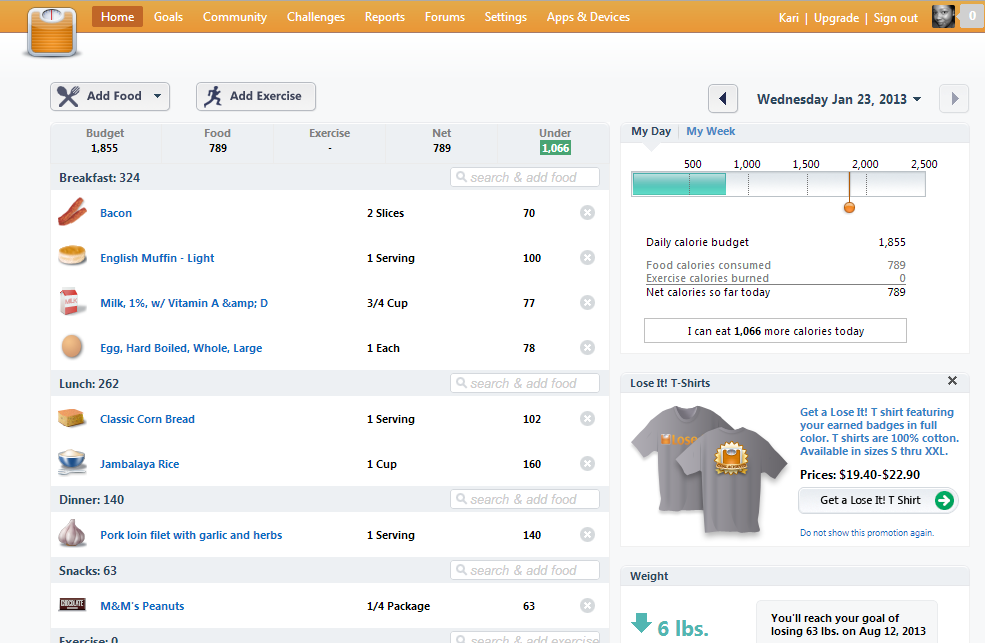Delete the Egg, Hard Boiled entry
985x643 pixels.
[x=587, y=348]
